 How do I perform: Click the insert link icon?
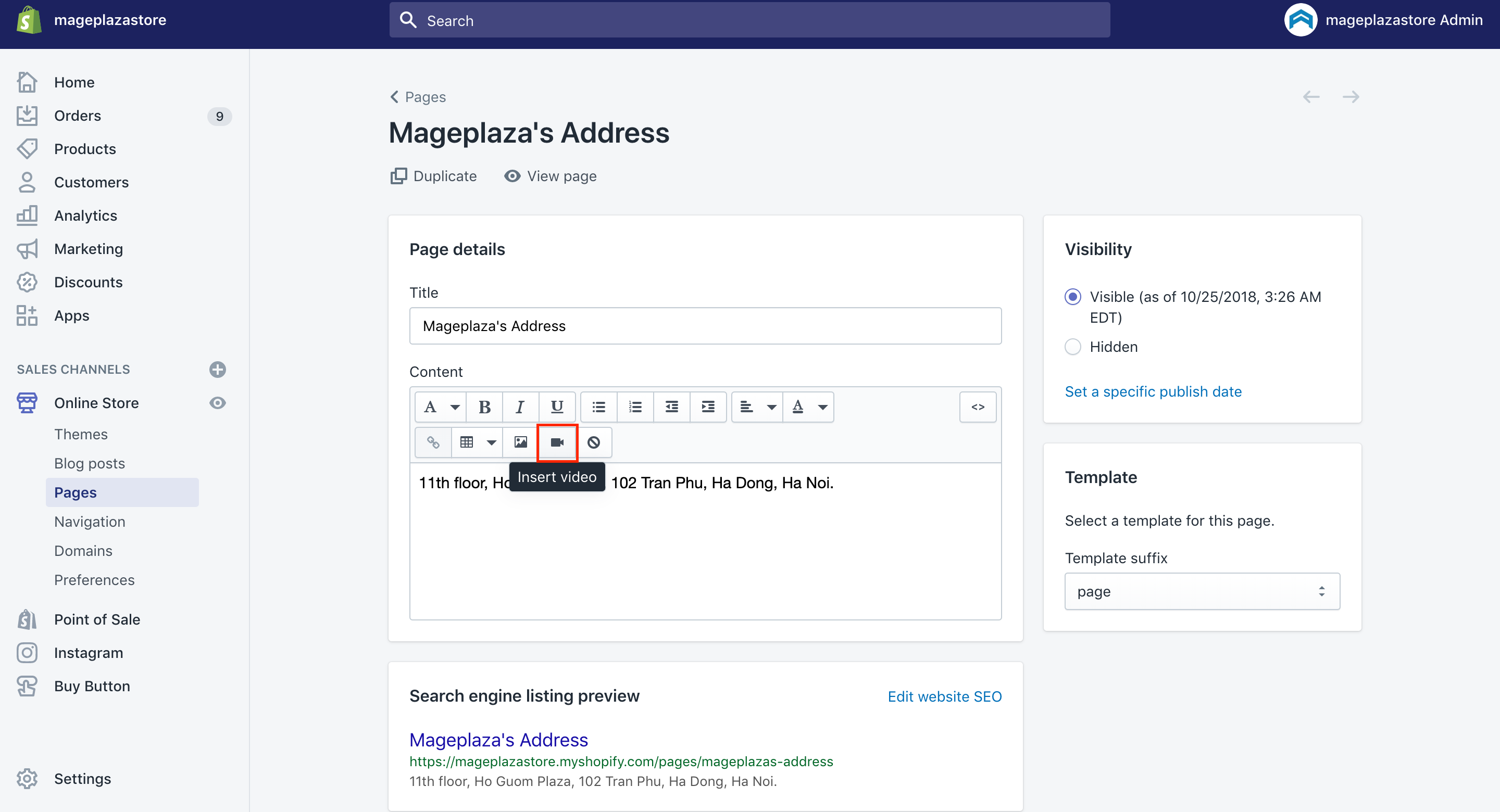(433, 442)
